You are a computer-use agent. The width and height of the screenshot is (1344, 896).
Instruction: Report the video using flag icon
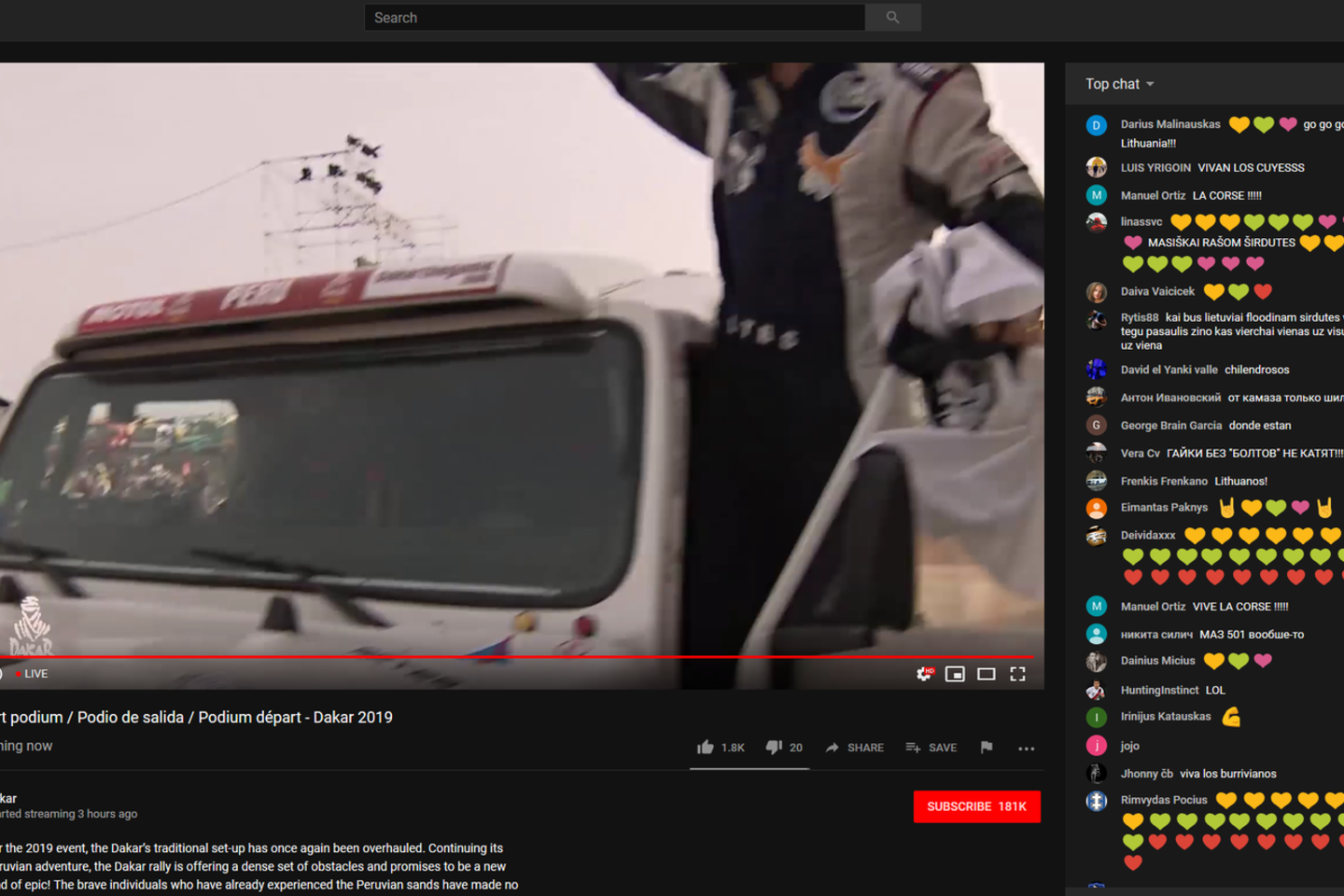987,747
